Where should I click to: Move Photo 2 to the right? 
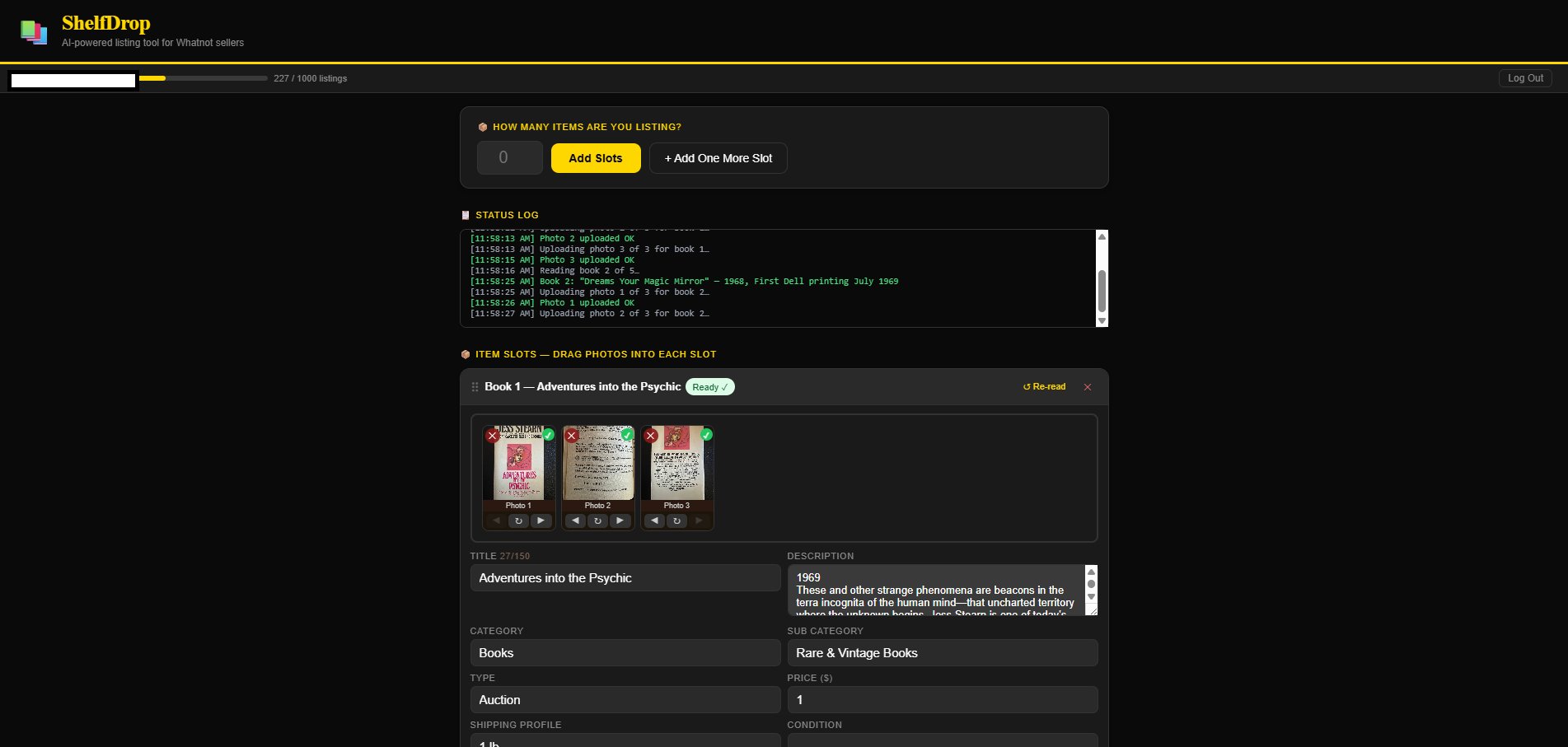pyautogui.click(x=620, y=521)
